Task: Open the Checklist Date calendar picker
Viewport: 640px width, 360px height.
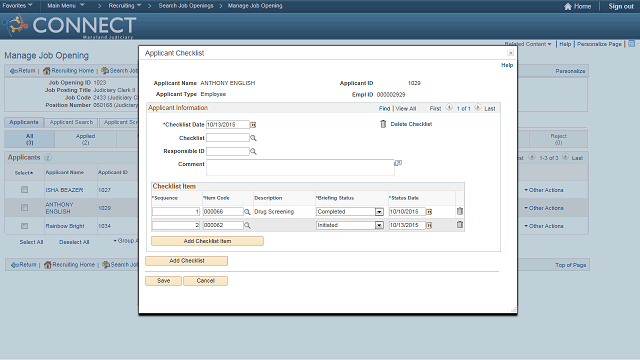Action: pyautogui.click(x=253, y=125)
